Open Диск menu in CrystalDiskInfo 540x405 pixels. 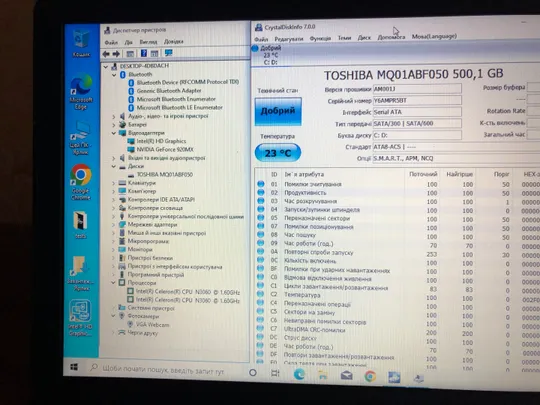(x=364, y=38)
